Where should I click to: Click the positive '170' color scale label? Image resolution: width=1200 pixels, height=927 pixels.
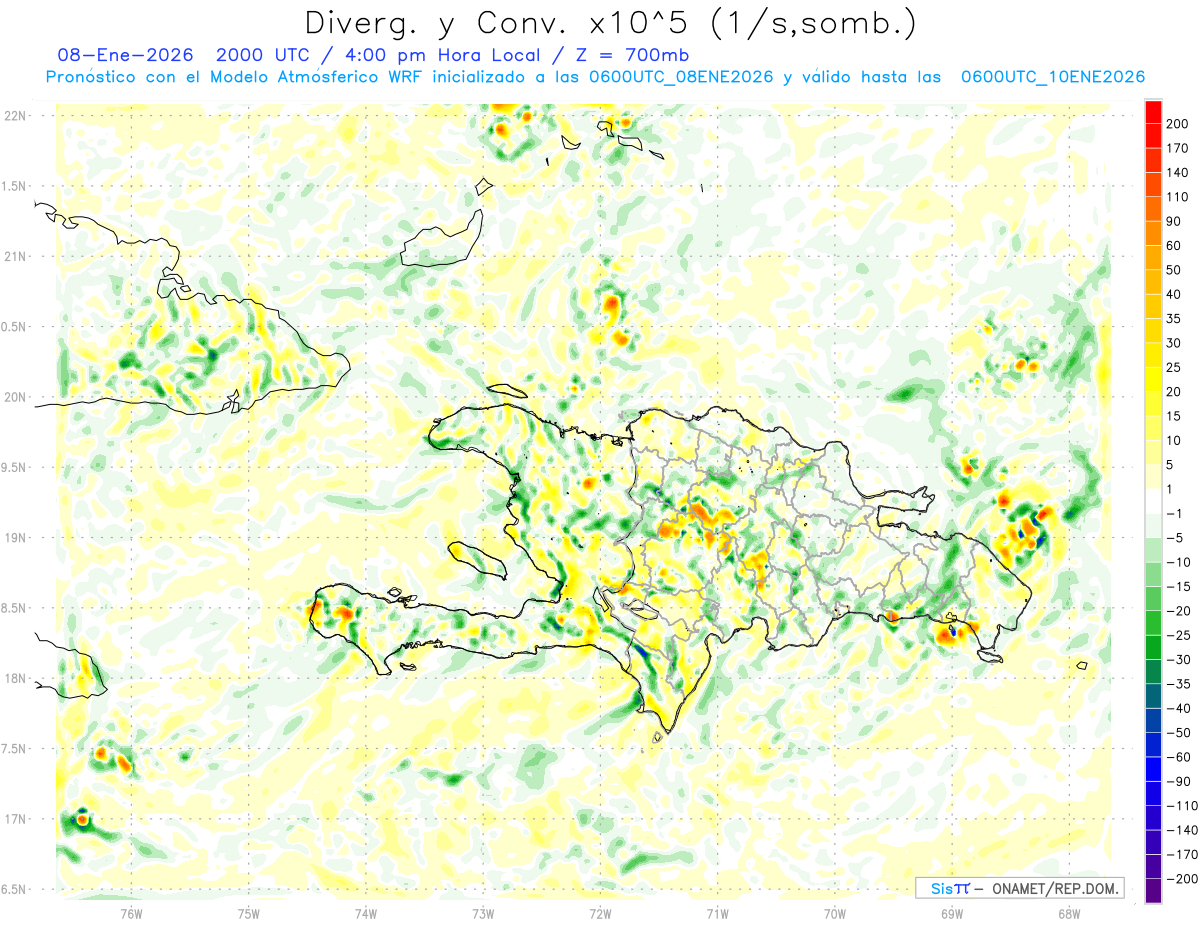click(x=1179, y=148)
